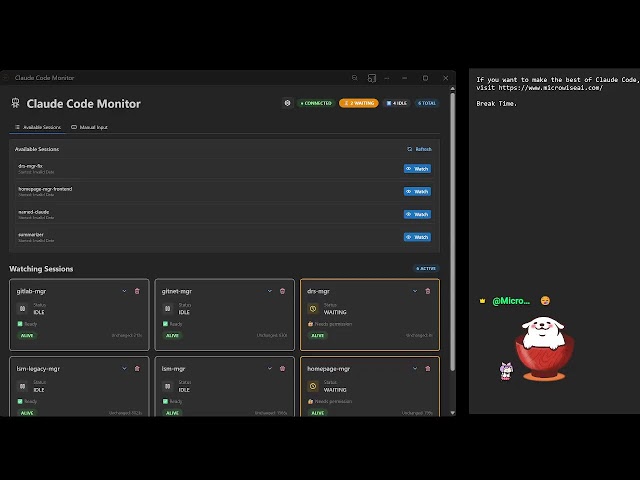Click the microwiseai.com URL in right panel

550,88
